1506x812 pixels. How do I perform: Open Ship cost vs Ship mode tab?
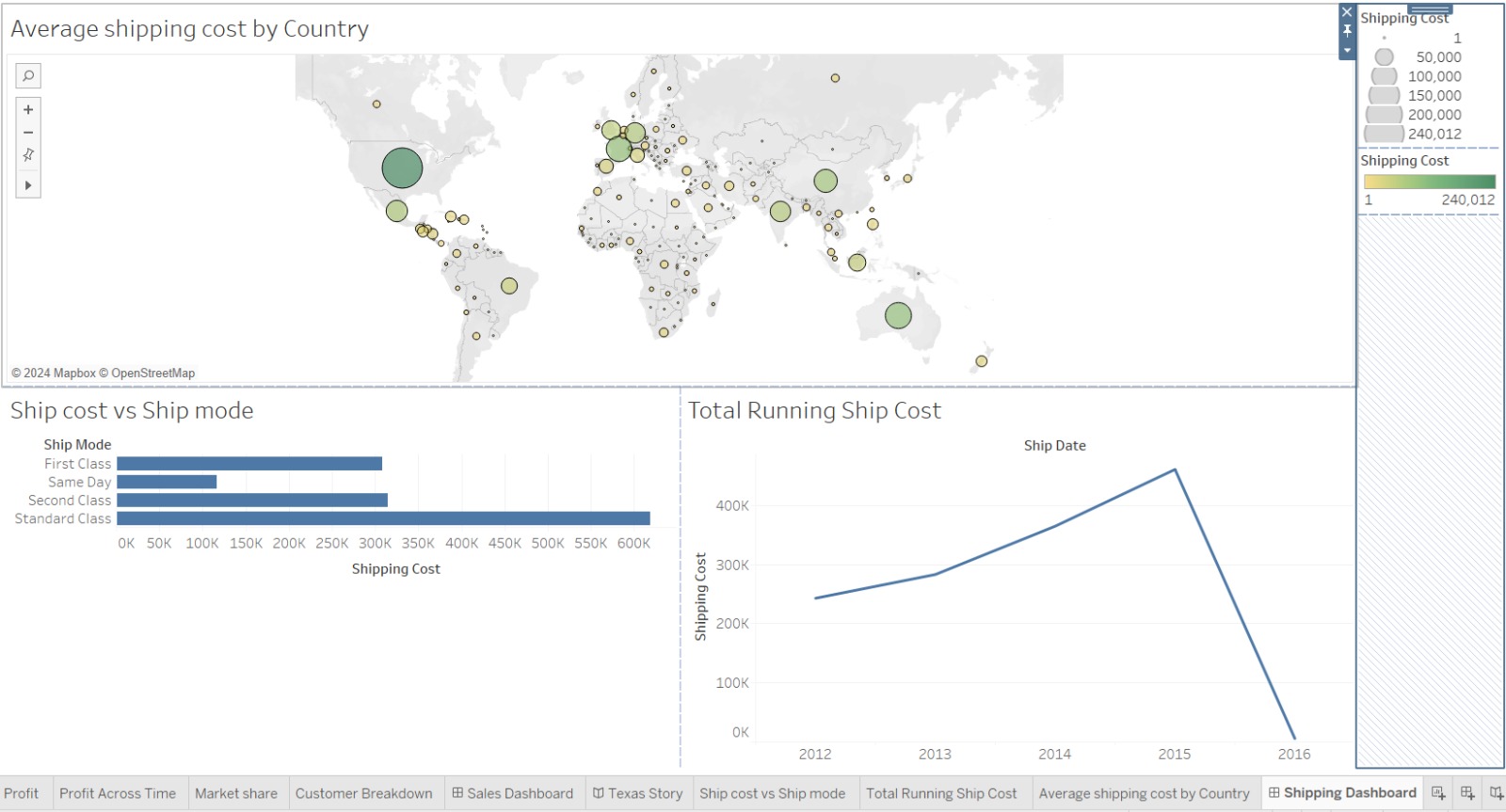(773, 793)
